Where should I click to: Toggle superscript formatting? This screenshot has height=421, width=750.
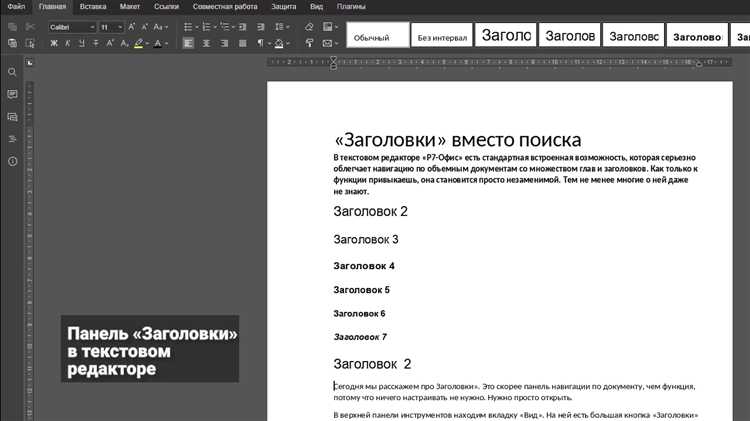(x=110, y=44)
